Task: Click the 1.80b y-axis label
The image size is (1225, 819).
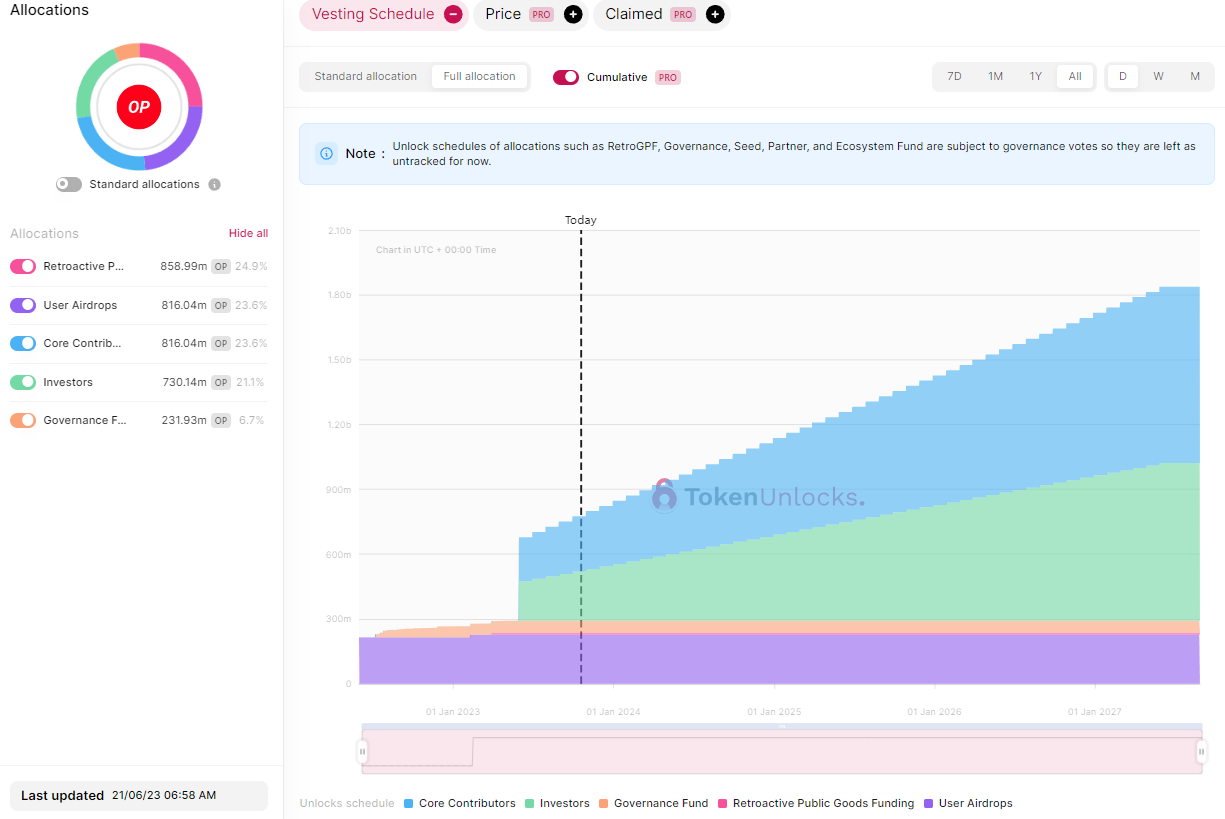Action: (340, 295)
